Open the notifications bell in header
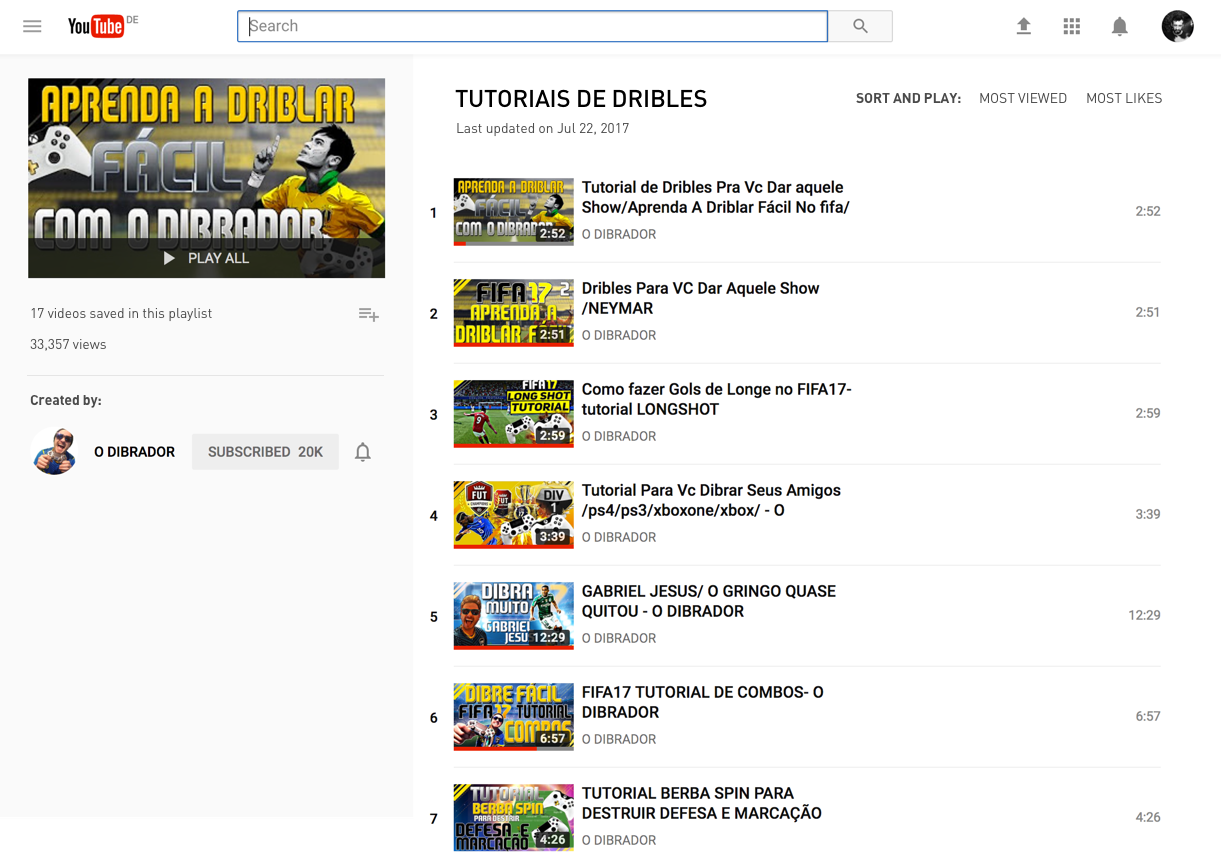The width and height of the screenshot is (1221, 866). pyautogui.click(x=1120, y=26)
